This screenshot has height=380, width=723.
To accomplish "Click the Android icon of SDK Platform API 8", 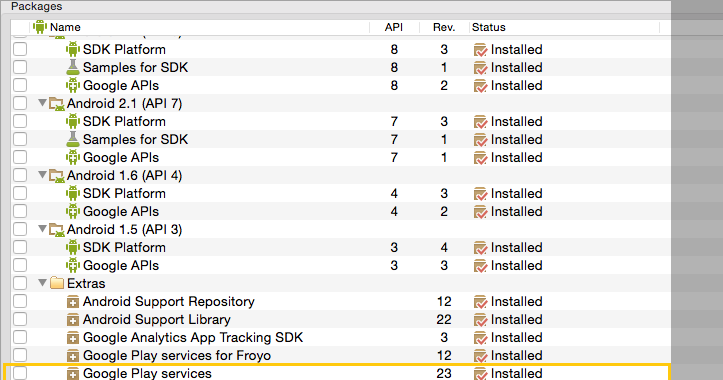I will (72, 49).
